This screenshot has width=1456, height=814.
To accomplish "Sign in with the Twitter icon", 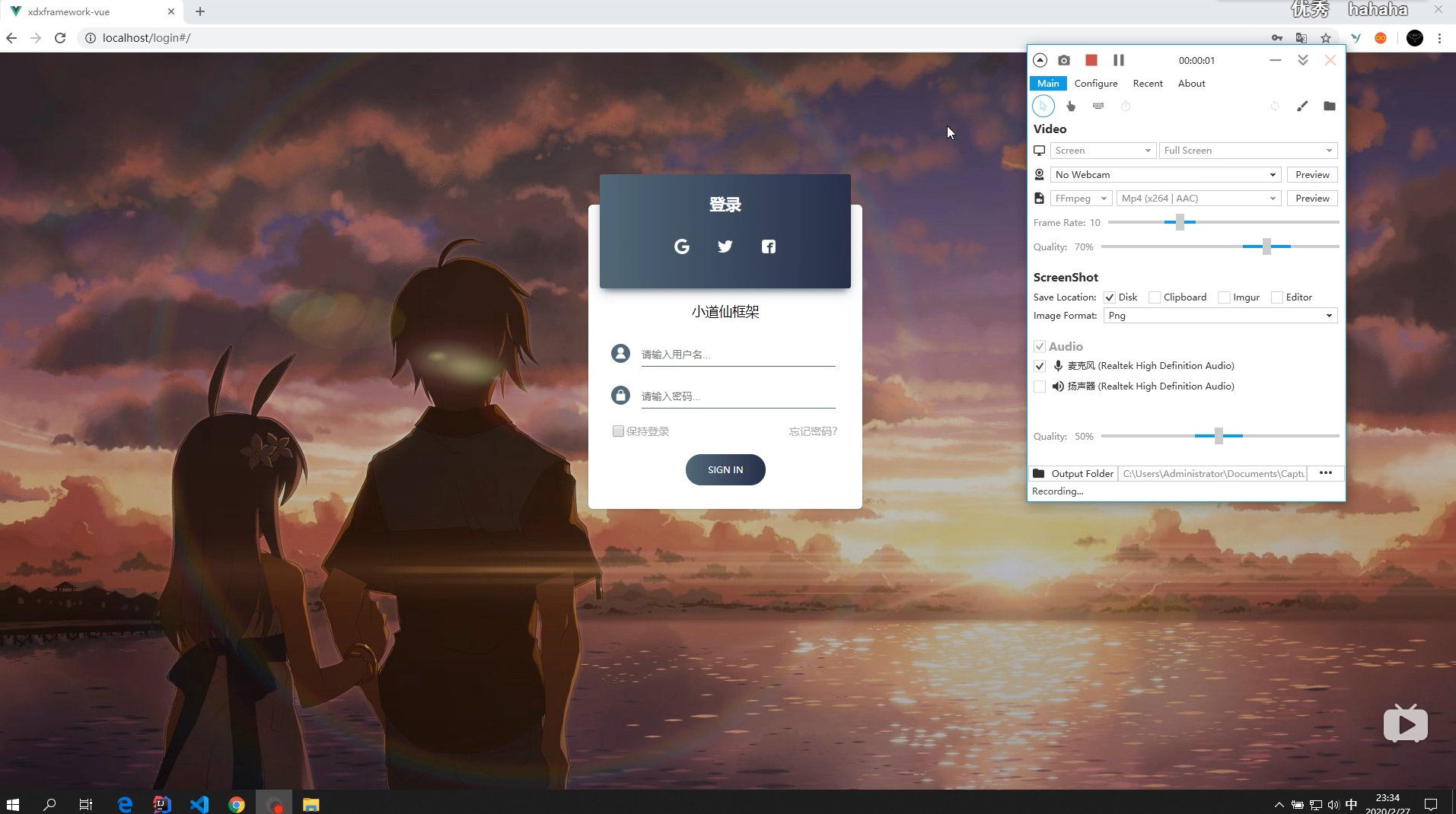I will tap(725, 246).
